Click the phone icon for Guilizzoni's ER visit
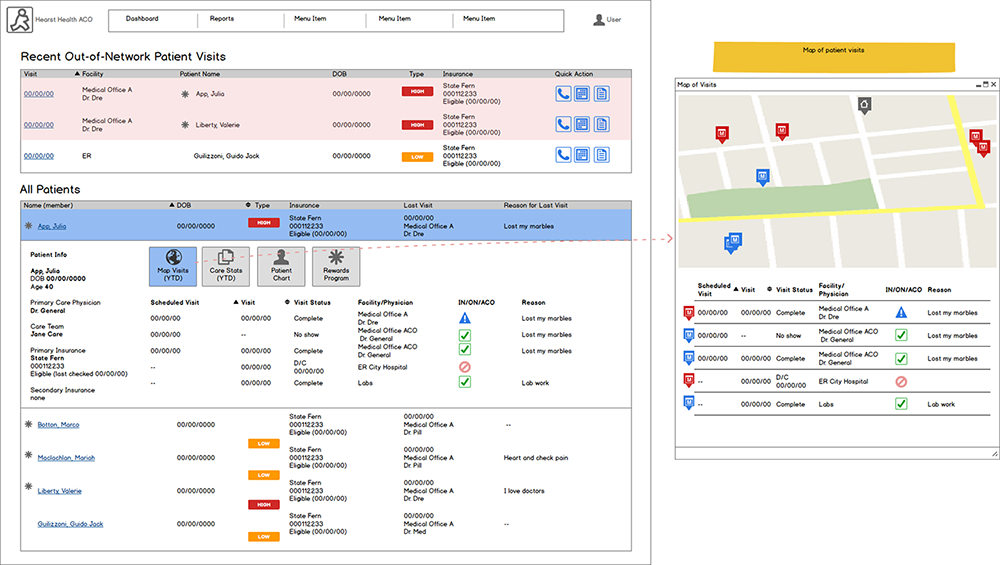1000x565 pixels. (564, 155)
